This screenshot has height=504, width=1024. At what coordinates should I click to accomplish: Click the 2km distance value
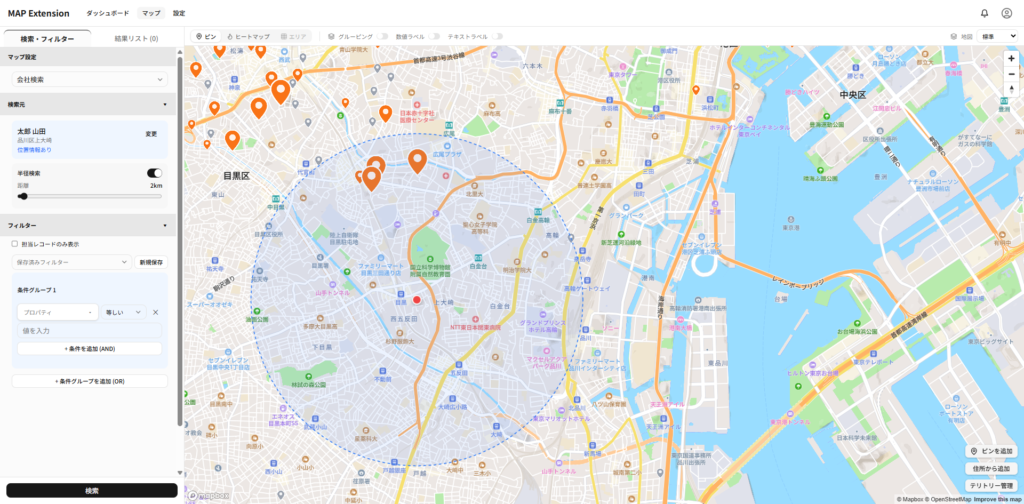(x=155, y=185)
